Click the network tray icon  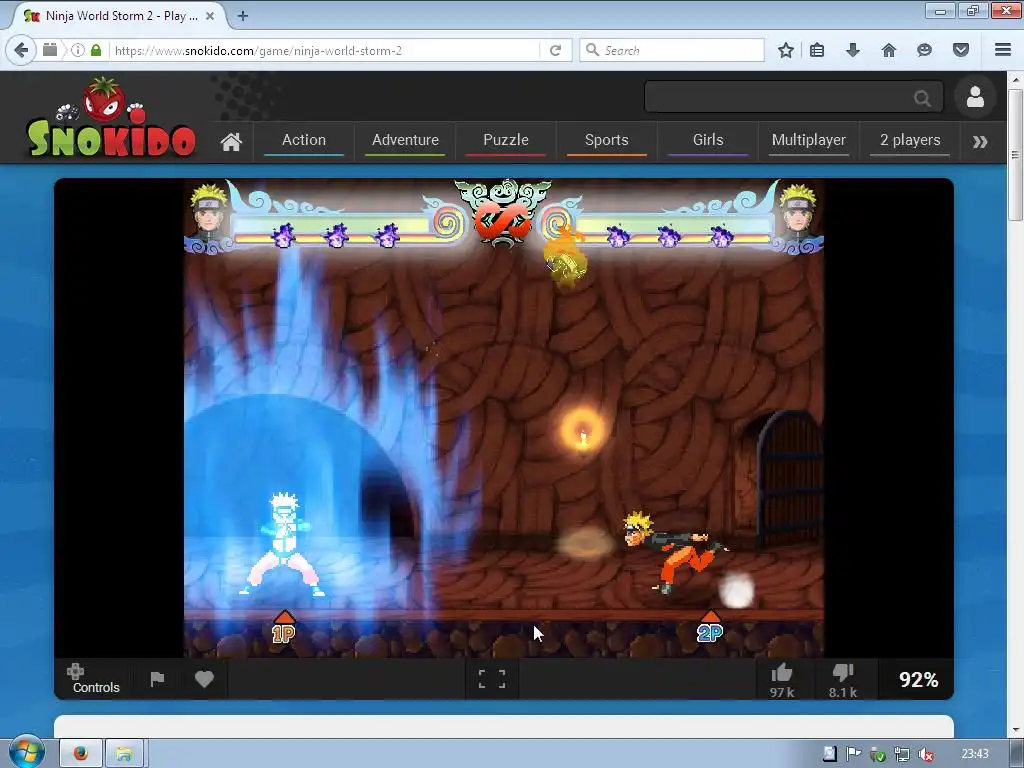point(901,754)
